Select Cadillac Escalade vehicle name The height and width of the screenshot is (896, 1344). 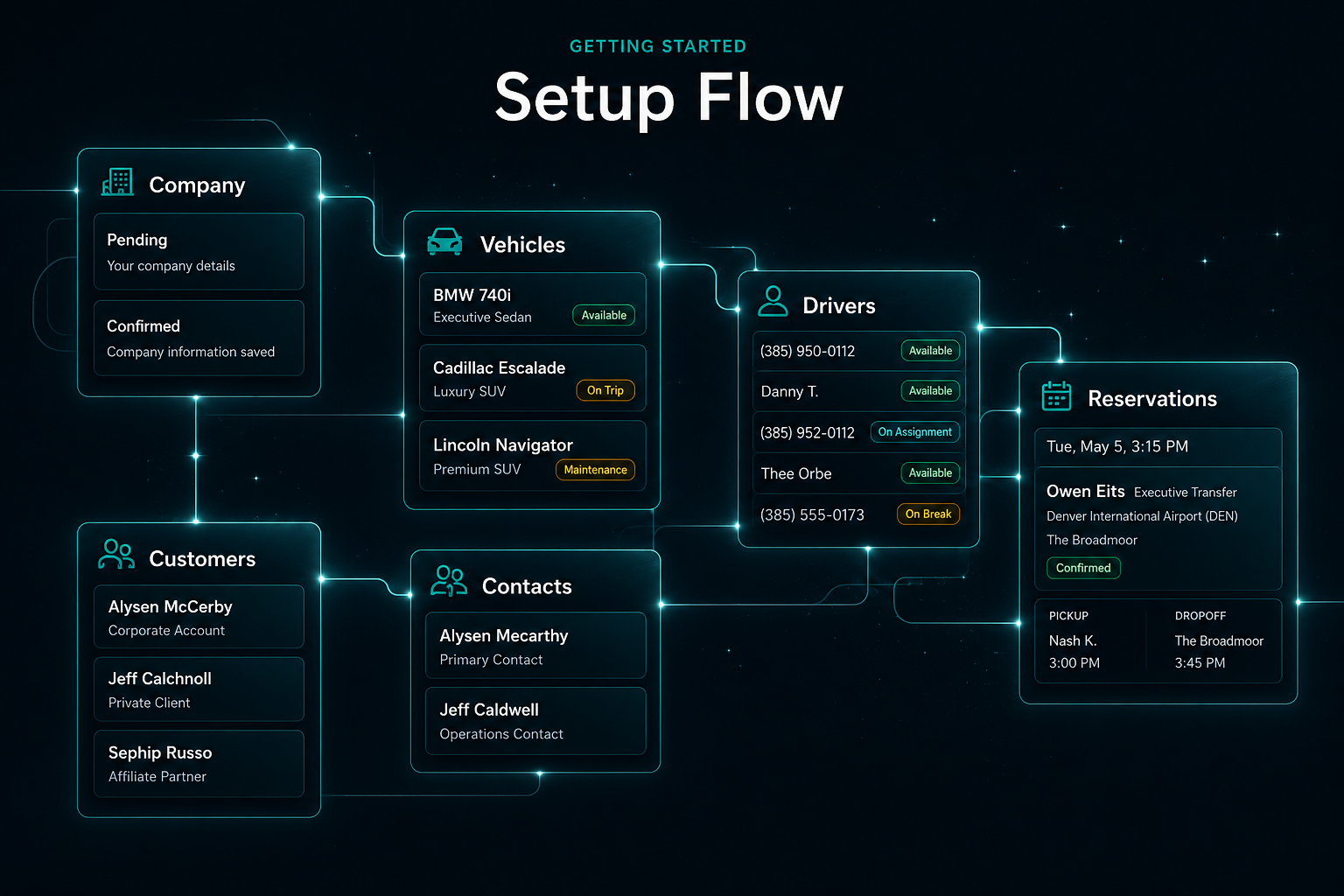[x=499, y=367]
